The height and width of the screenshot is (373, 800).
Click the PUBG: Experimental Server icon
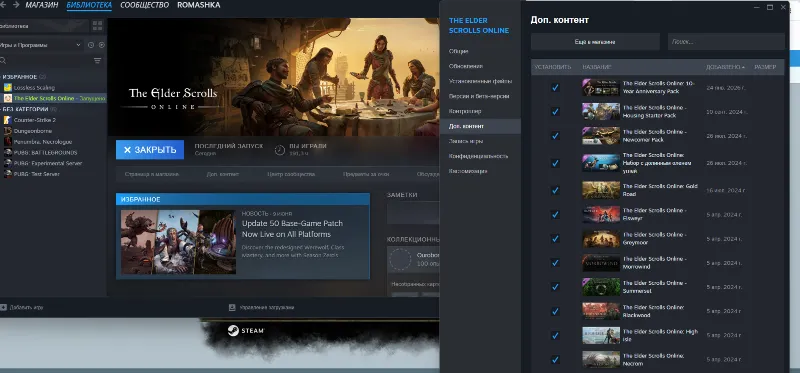click(8, 163)
